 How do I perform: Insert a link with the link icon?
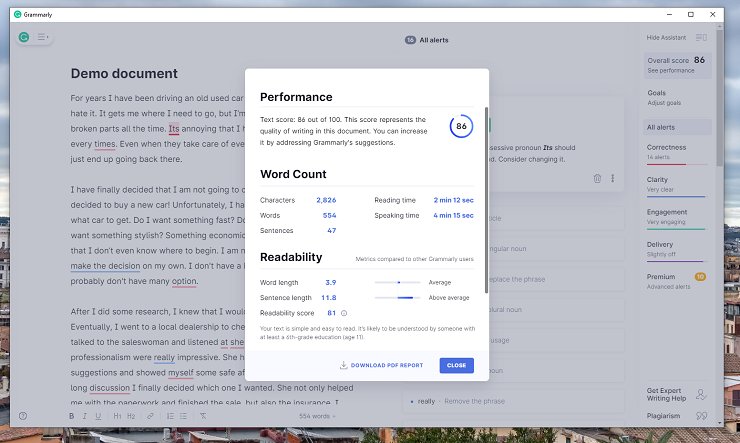coord(150,416)
